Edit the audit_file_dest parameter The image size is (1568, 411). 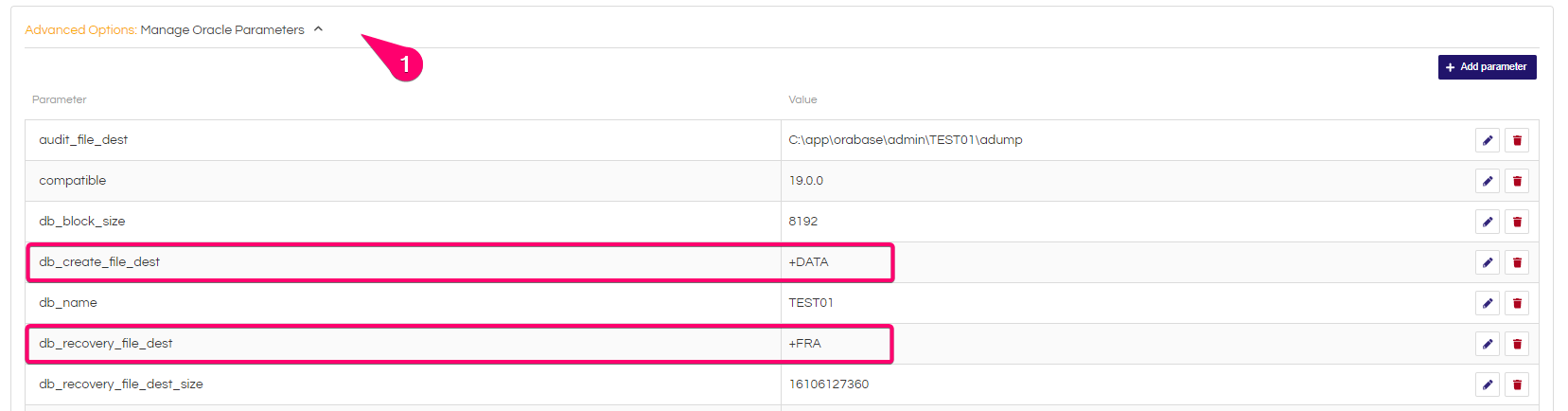[1487, 140]
